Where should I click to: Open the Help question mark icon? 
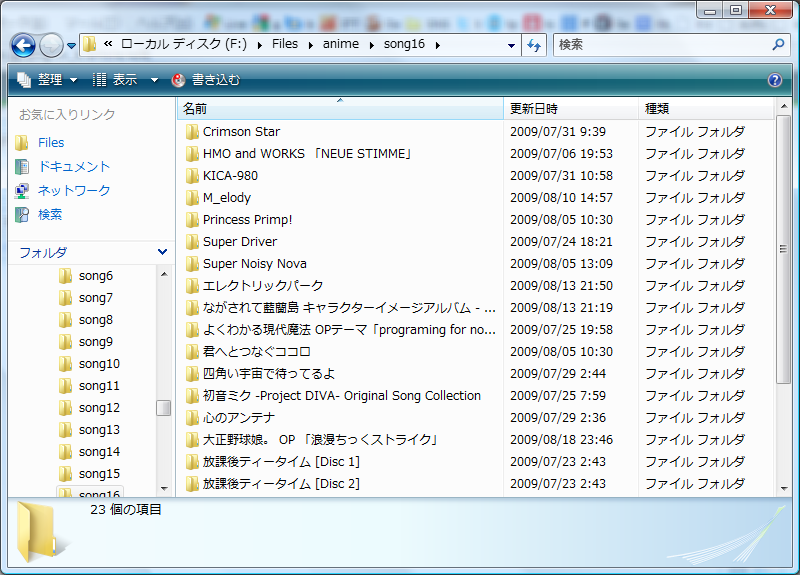click(x=774, y=80)
